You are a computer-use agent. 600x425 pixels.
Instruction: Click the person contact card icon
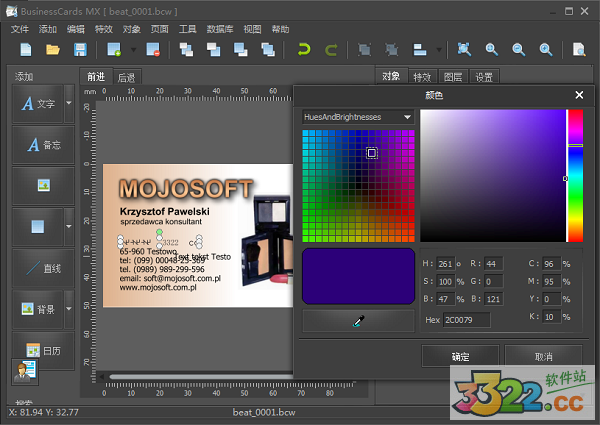click(x=25, y=371)
